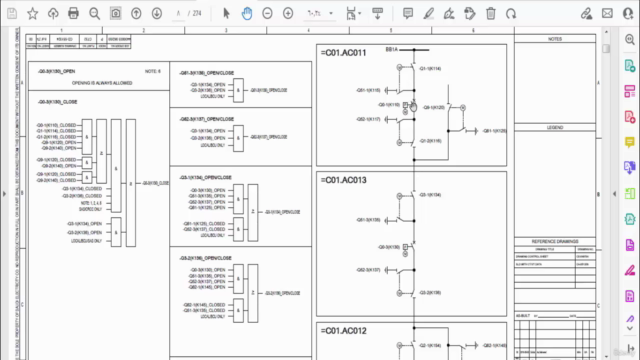Click the vertical scrollbar thumb

coord(606,48)
